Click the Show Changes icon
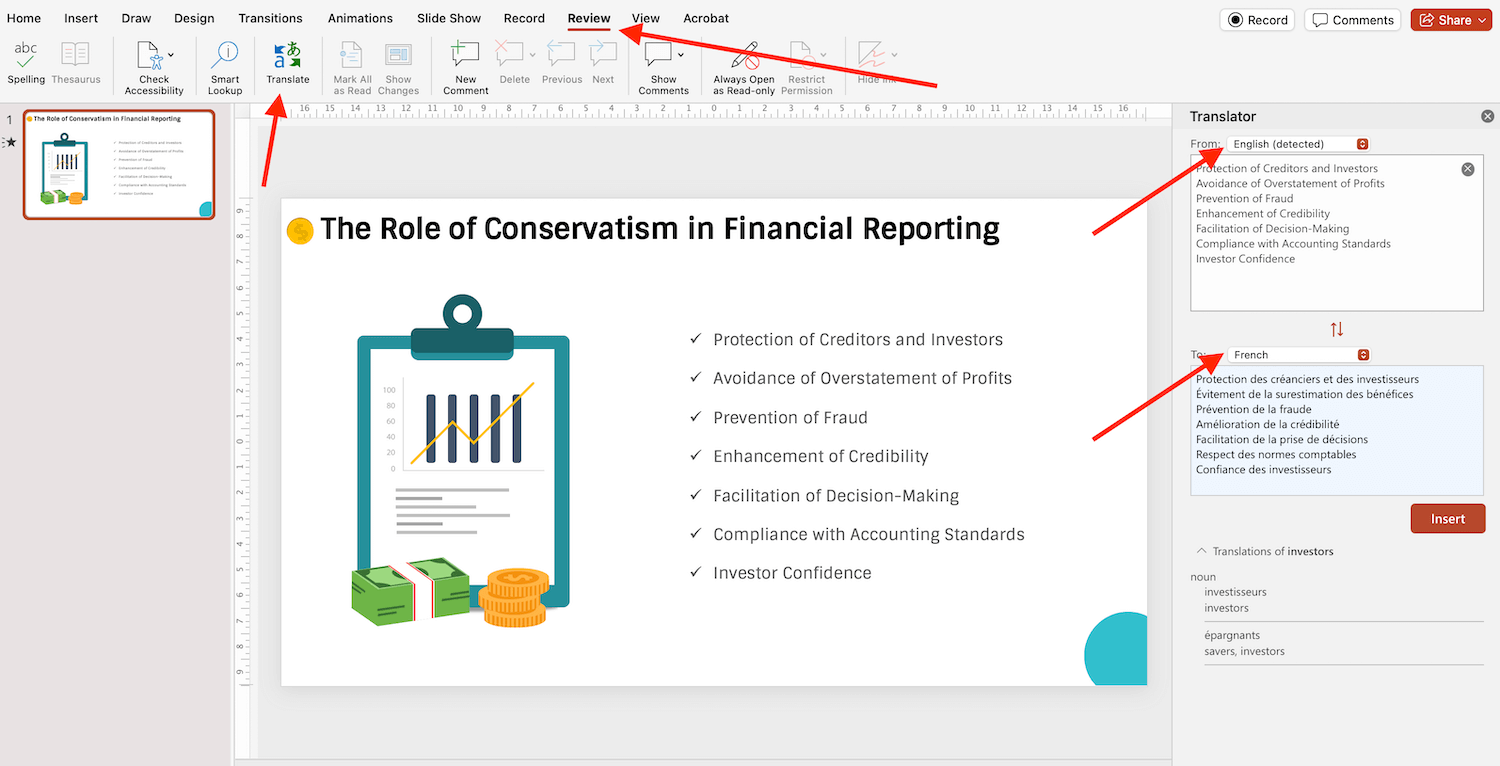Viewport: 1500px width, 766px height. tap(398, 55)
